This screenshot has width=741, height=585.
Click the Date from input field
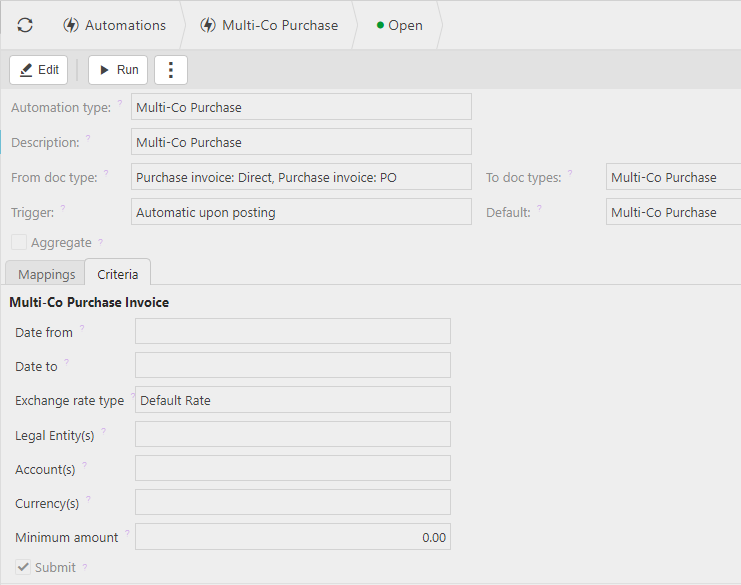click(292, 332)
